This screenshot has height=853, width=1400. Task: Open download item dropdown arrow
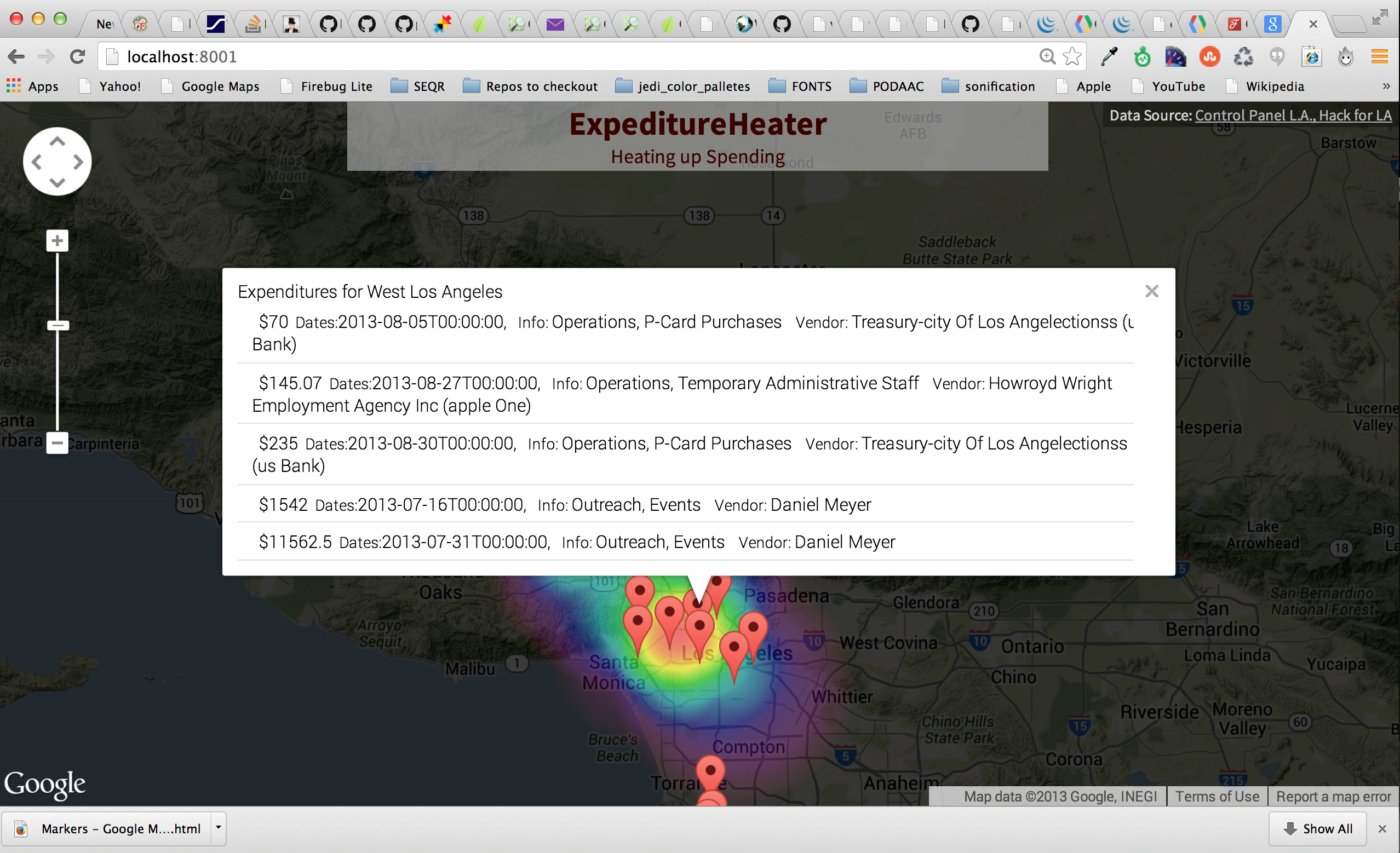[x=218, y=828]
